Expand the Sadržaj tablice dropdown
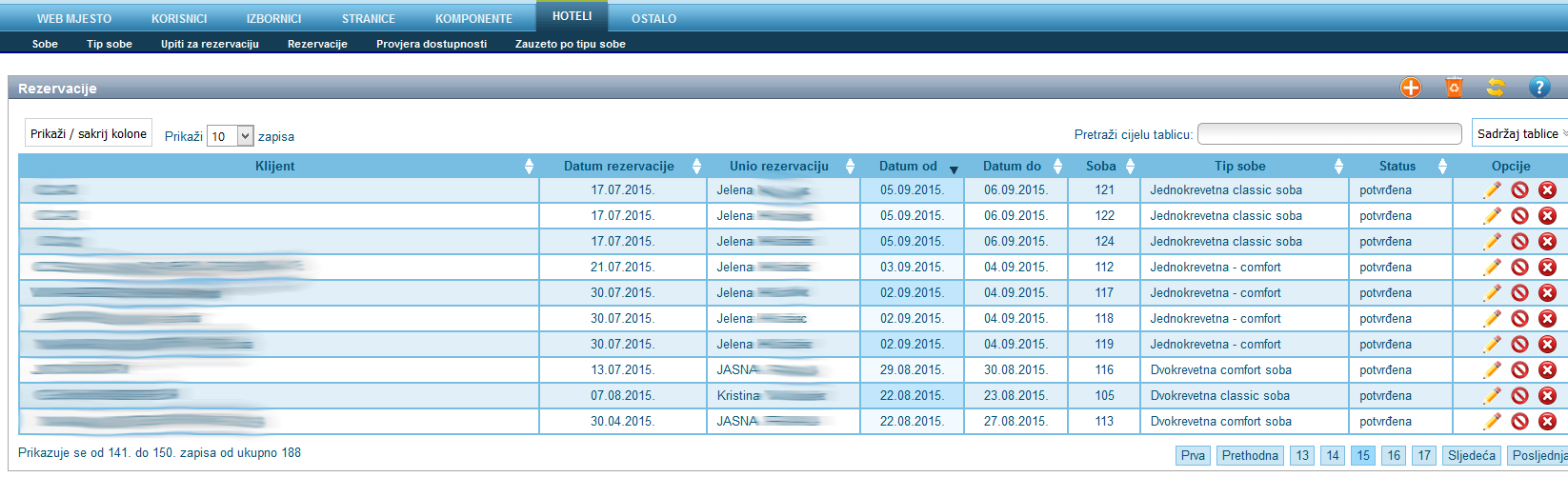Screen dimensions: 1568x497 (x=1519, y=134)
